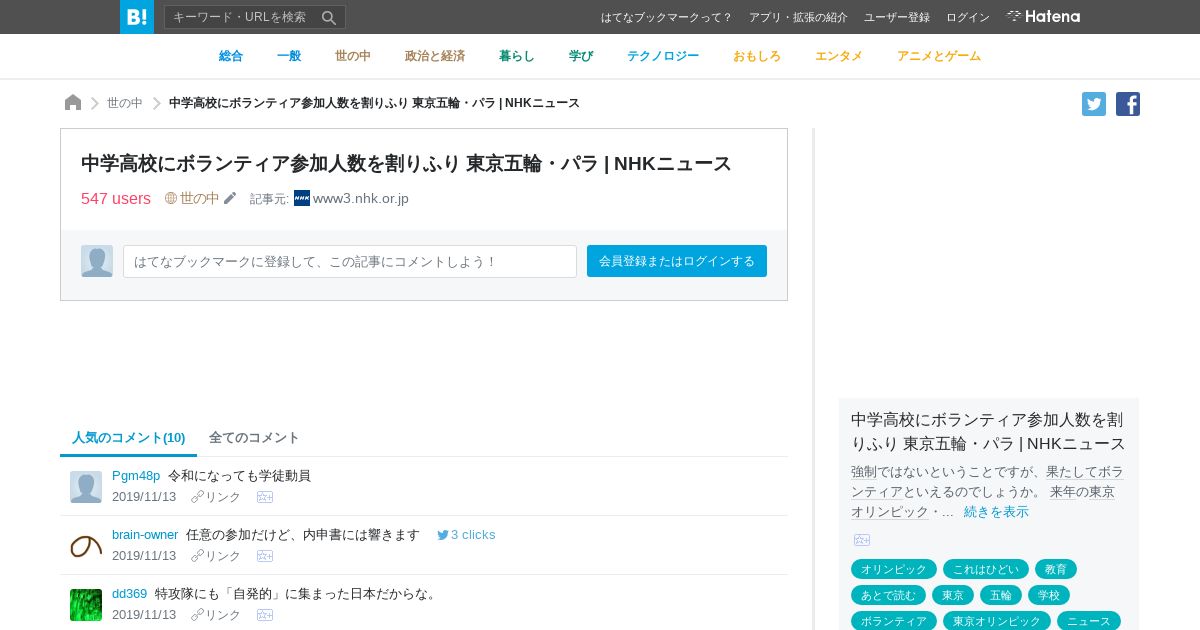
Task: Add star to Pgm48p's comment
Action: click(265, 497)
